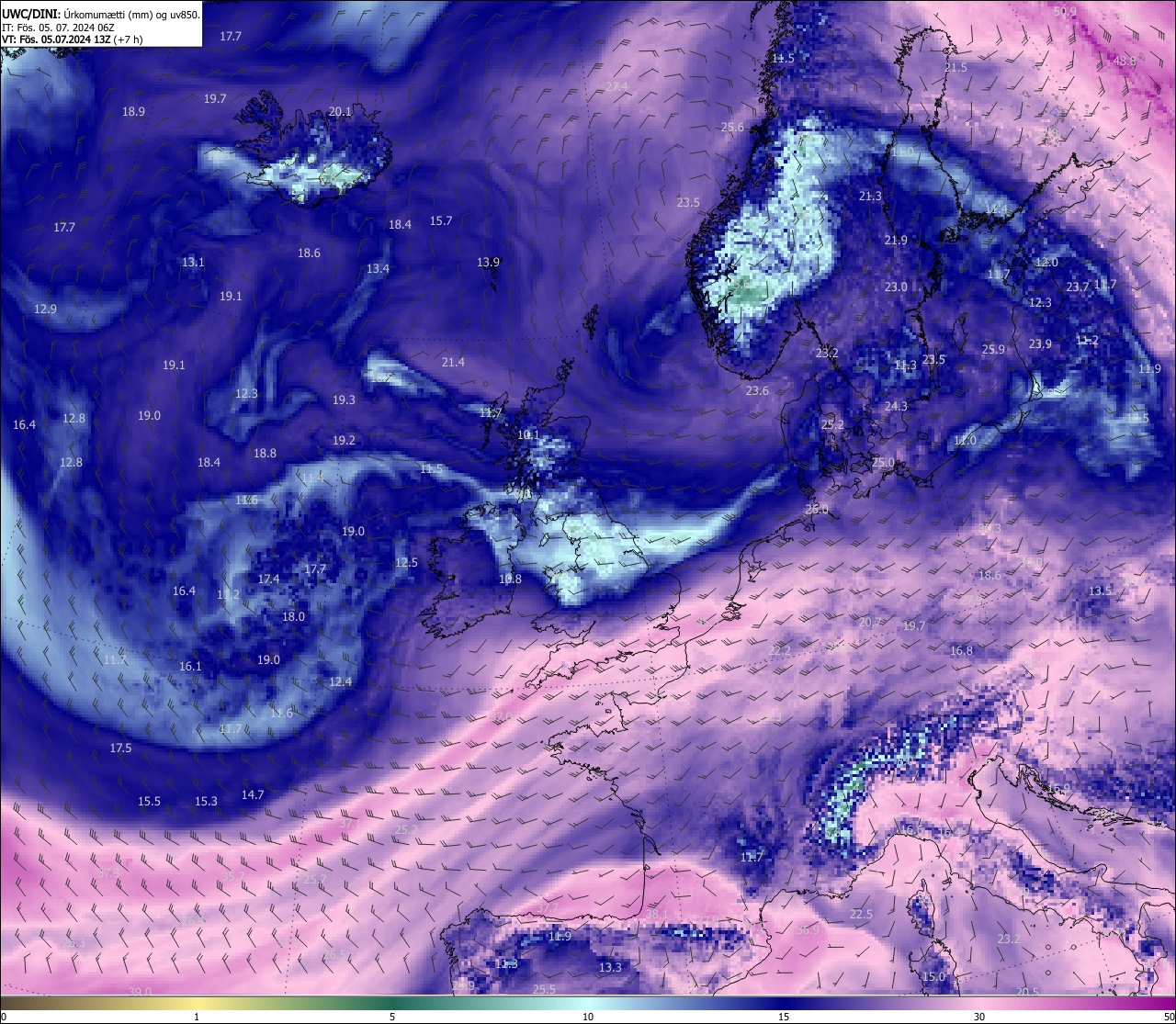Click the 12.5 value west of Ireland
This screenshot has height=1024, width=1176.
[406, 562]
